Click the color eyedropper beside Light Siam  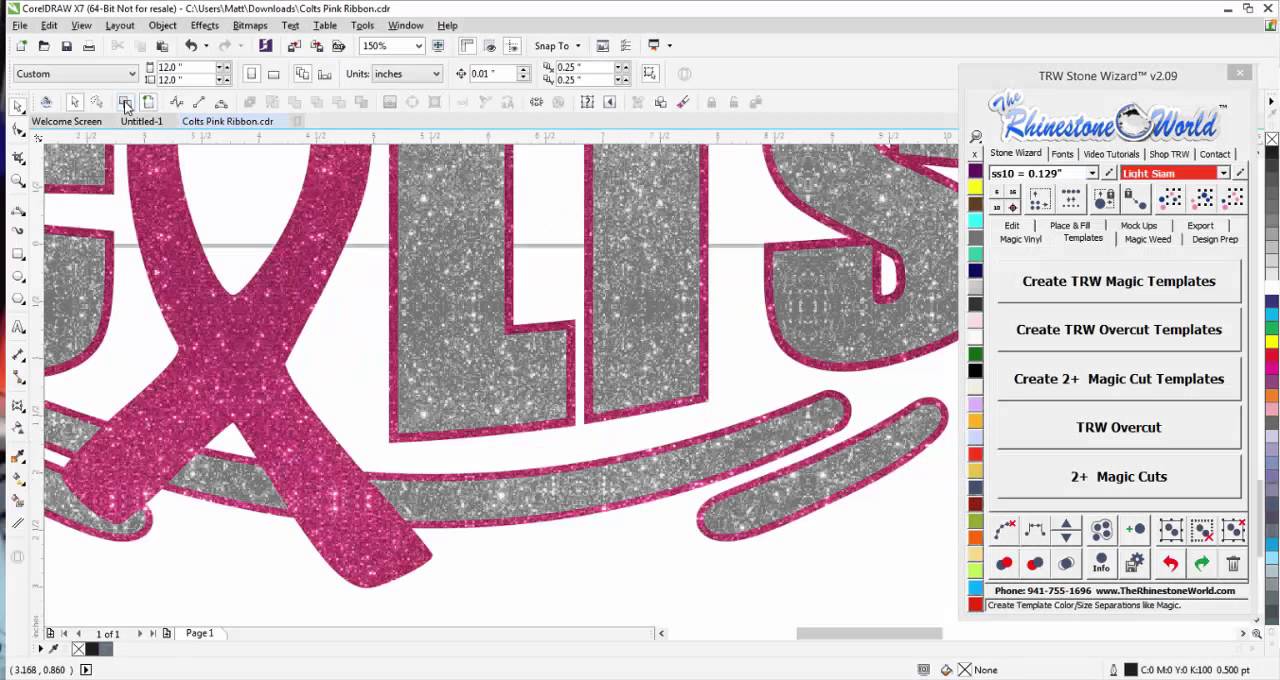[x=1240, y=173]
